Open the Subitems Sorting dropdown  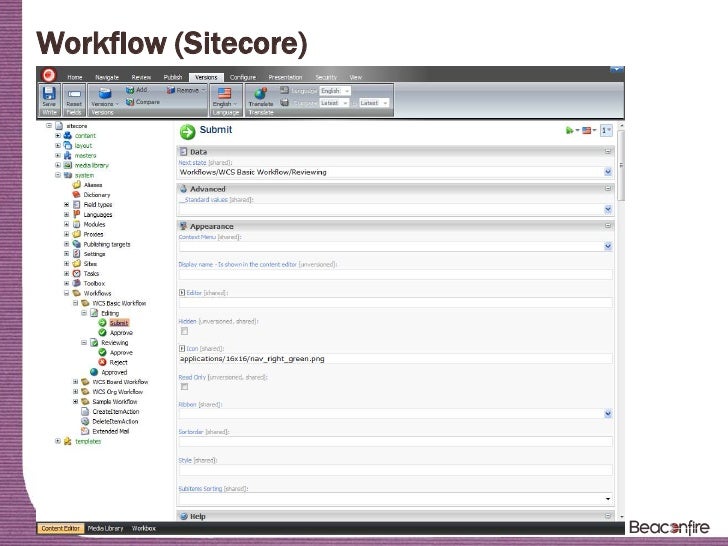[608, 499]
